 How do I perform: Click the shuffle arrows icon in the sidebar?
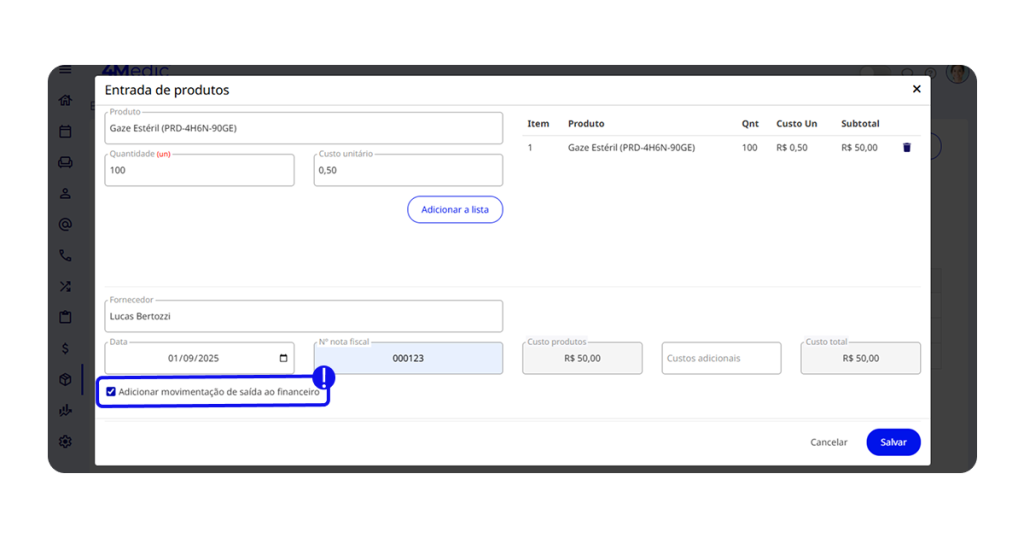[x=65, y=286]
